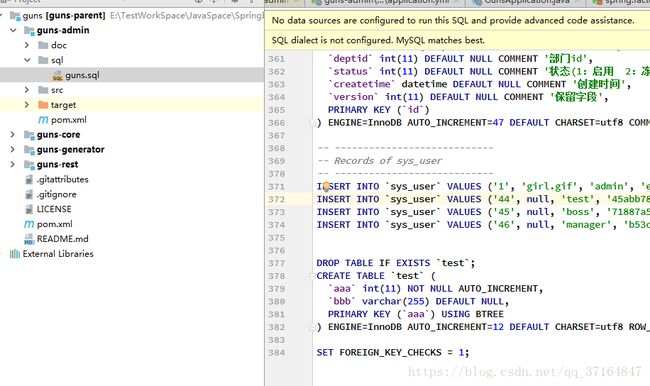Expand the guns-rest module chevron
Image resolution: width=650 pixels, height=386 pixels.
pyautogui.click(x=13, y=164)
